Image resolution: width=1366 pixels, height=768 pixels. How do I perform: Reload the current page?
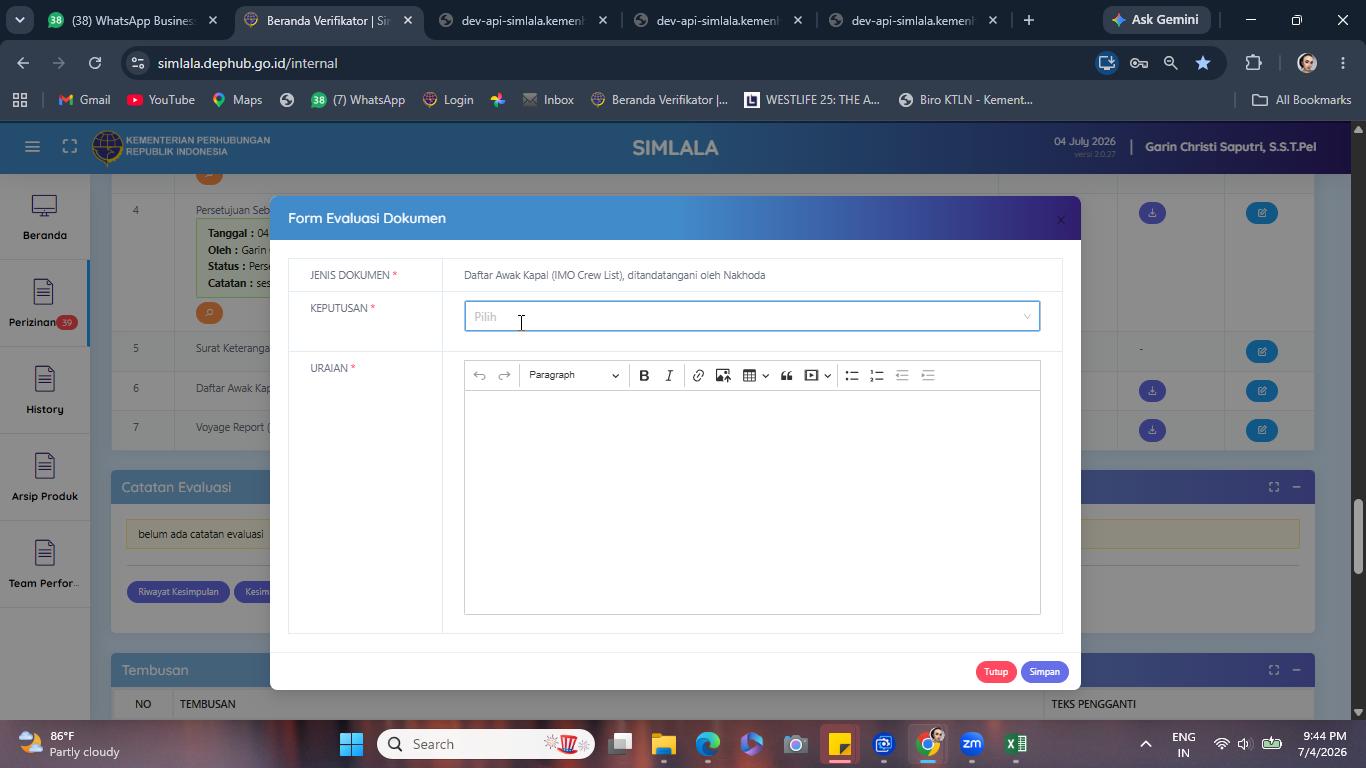94,63
